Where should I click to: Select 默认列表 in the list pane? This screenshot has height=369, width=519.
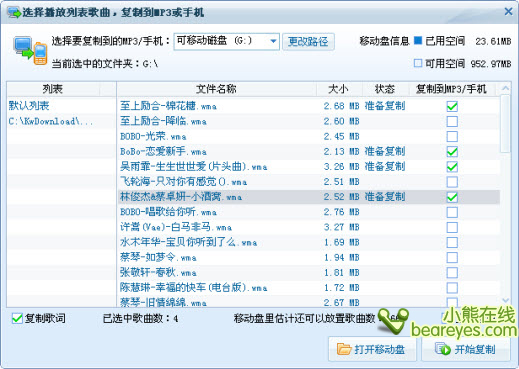(29, 106)
